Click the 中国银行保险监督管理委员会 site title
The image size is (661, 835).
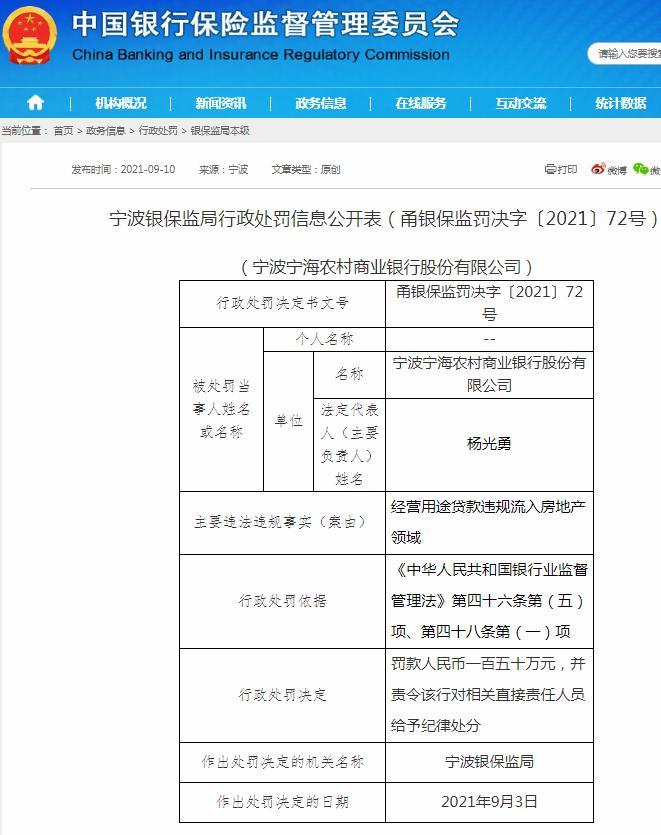pos(265,24)
